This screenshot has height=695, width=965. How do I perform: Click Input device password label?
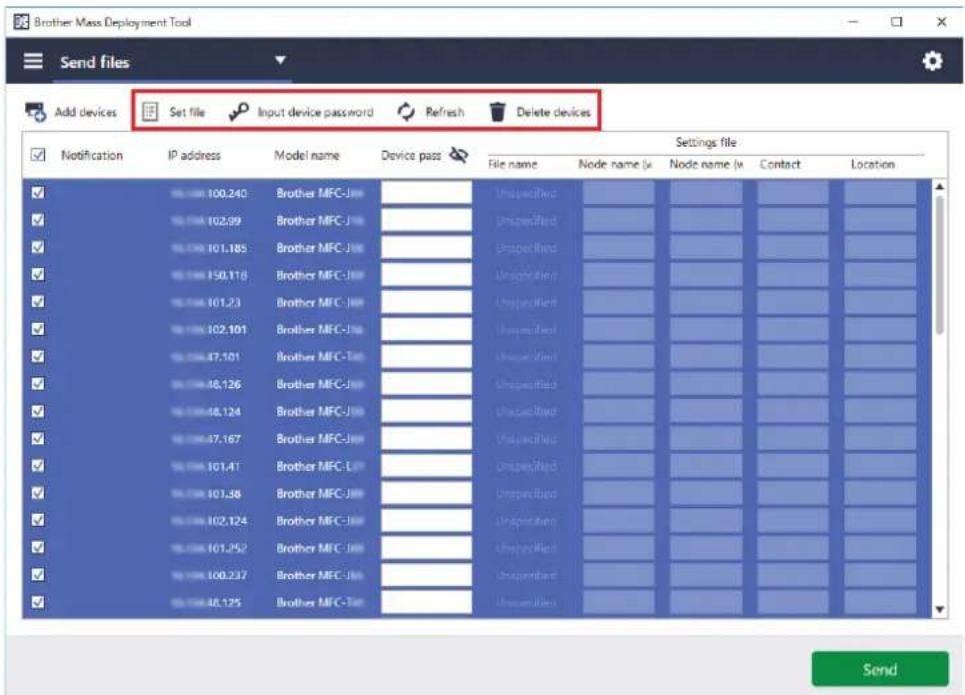tap(315, 112)
